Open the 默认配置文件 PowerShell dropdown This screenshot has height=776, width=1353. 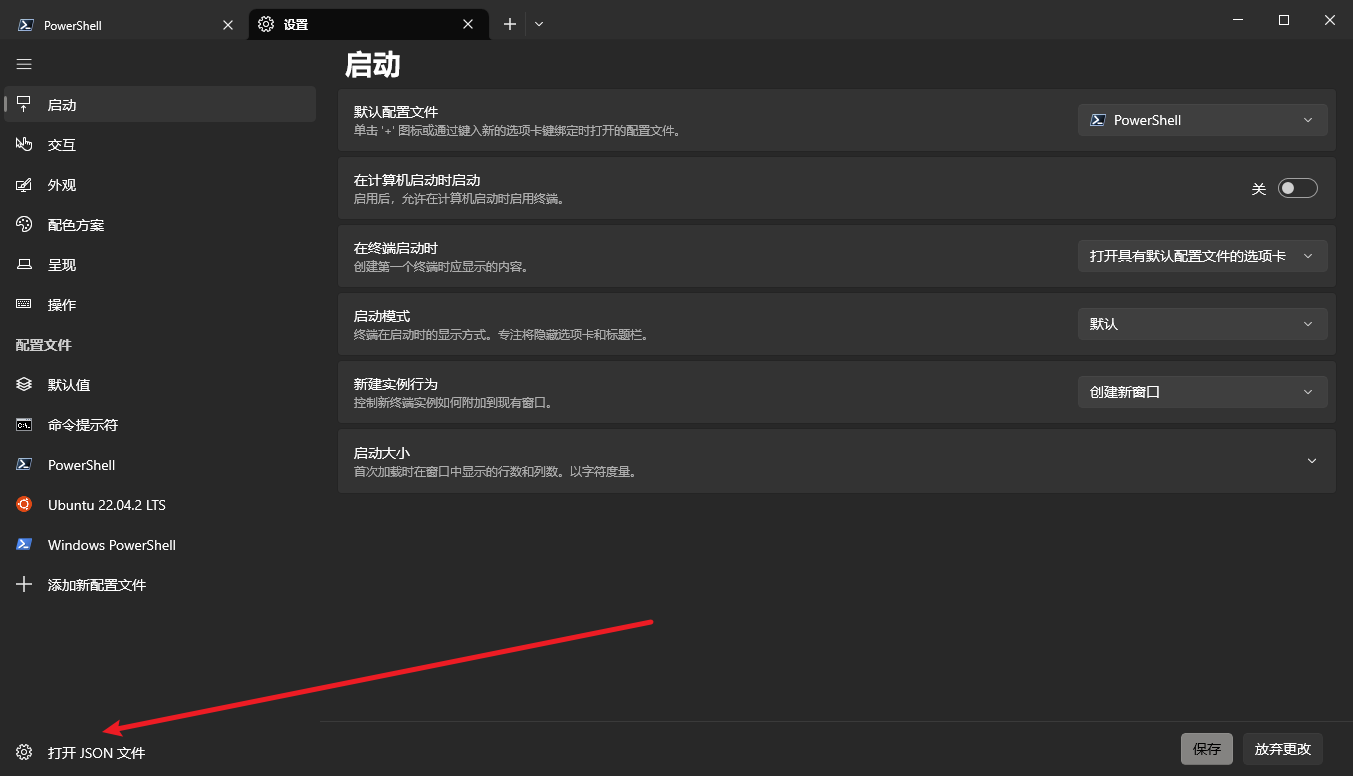click(1202, 120)
